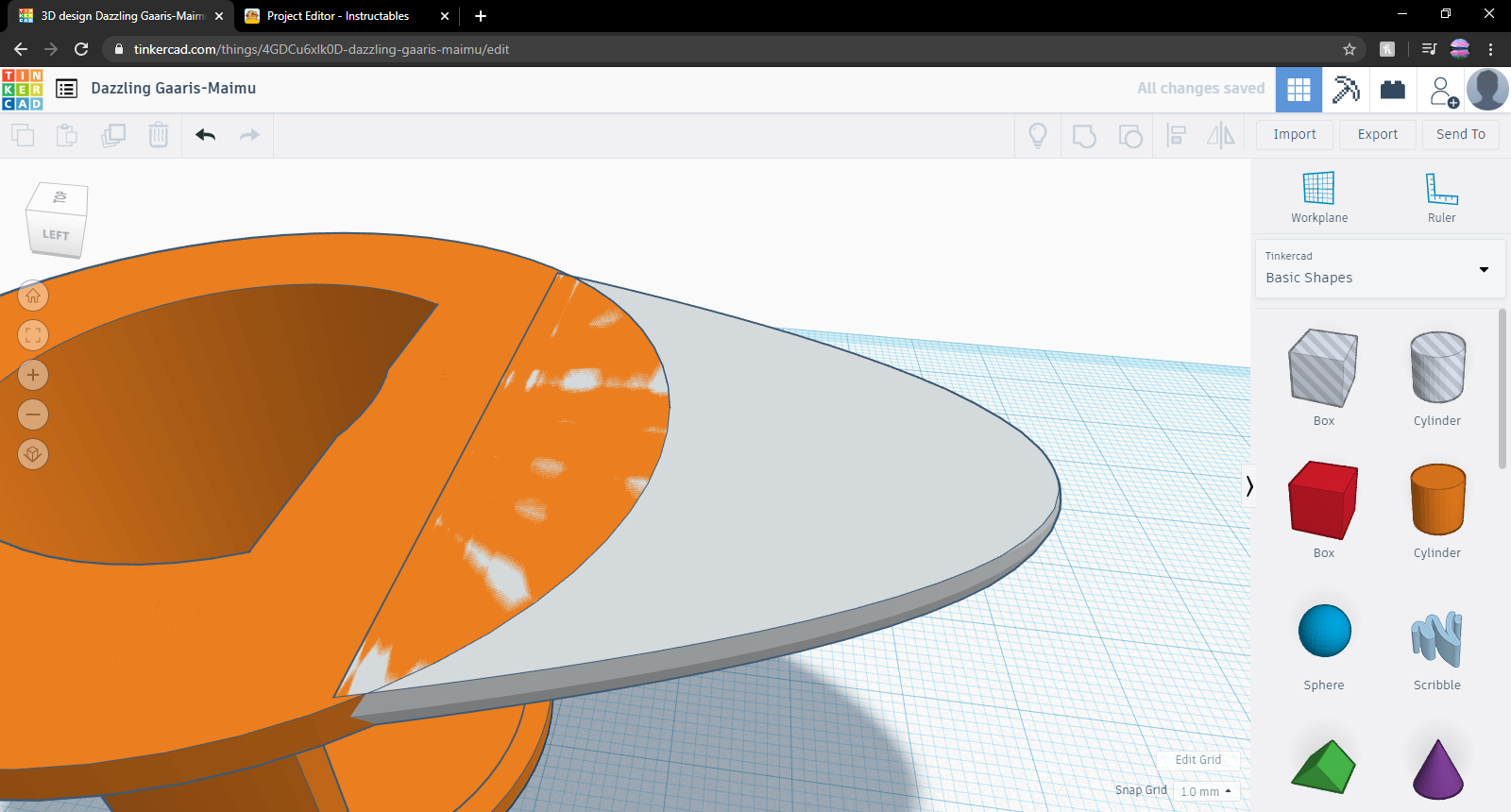Click the address bar URL
The height and width of the screenshot is (812, 1511).
[321, 49]
